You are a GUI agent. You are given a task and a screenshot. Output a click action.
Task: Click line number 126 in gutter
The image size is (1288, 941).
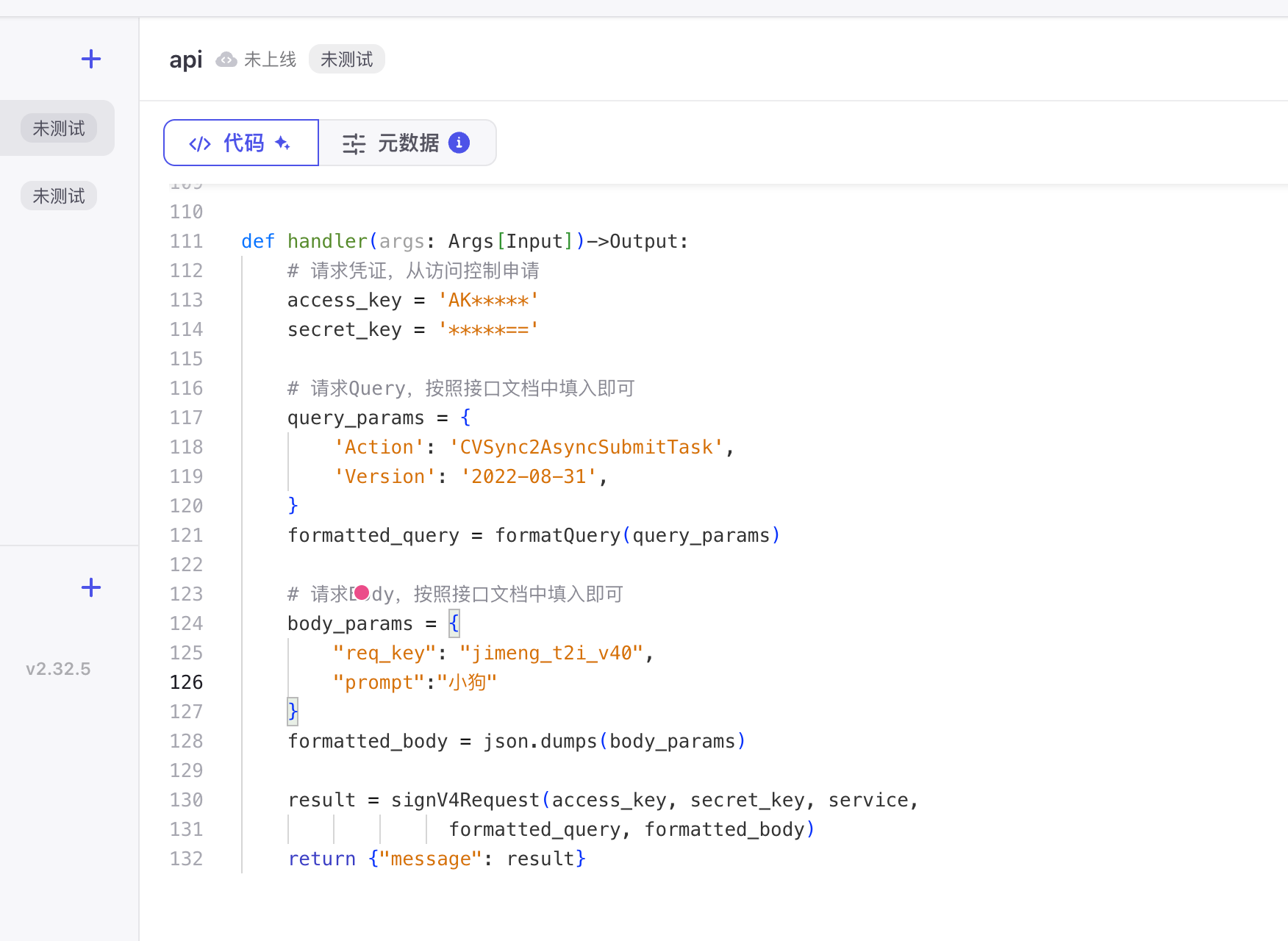186,682
